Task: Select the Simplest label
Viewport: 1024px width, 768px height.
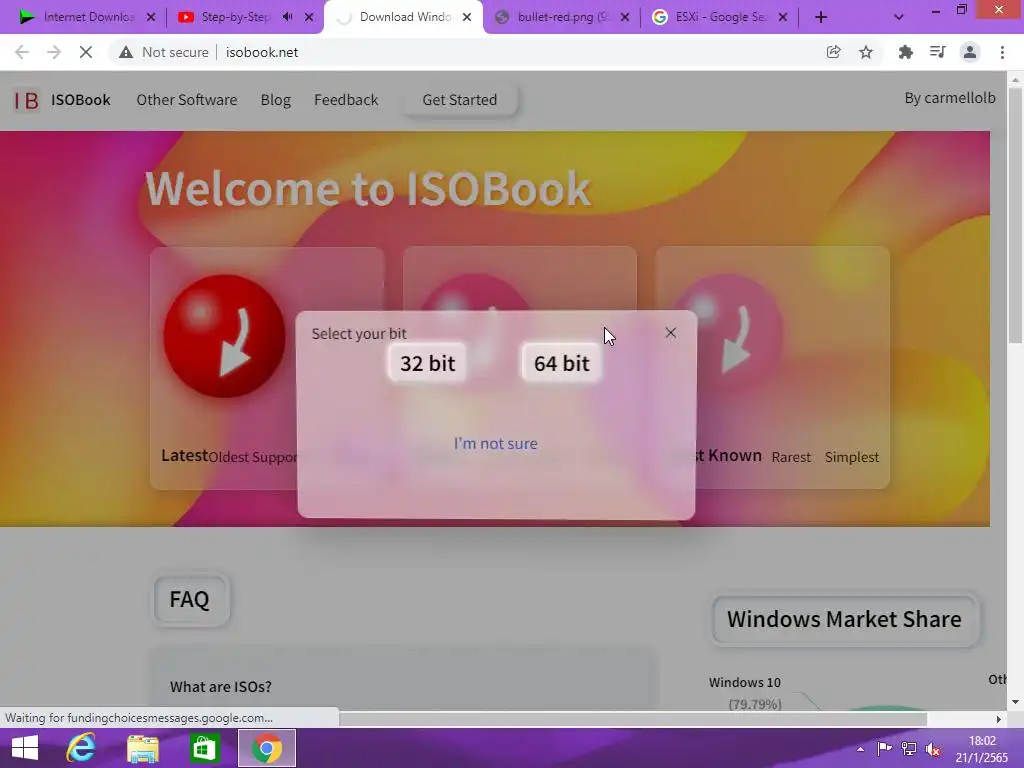Action: click(852, 457)
